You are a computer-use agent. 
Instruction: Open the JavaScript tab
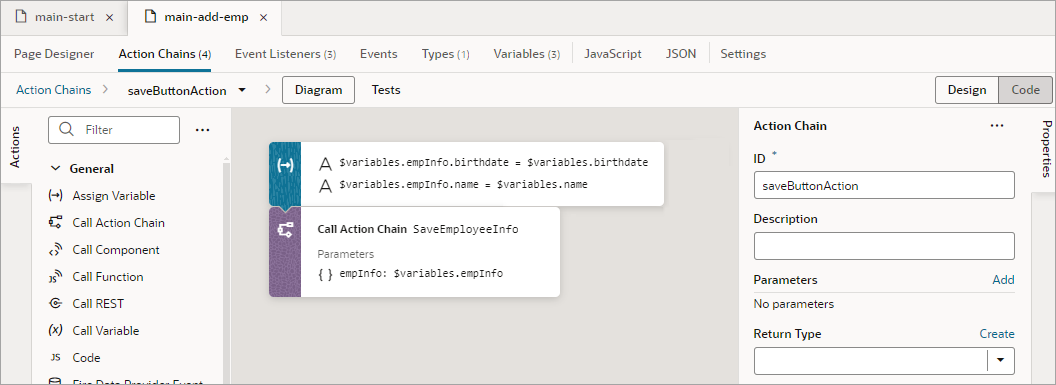613,54
